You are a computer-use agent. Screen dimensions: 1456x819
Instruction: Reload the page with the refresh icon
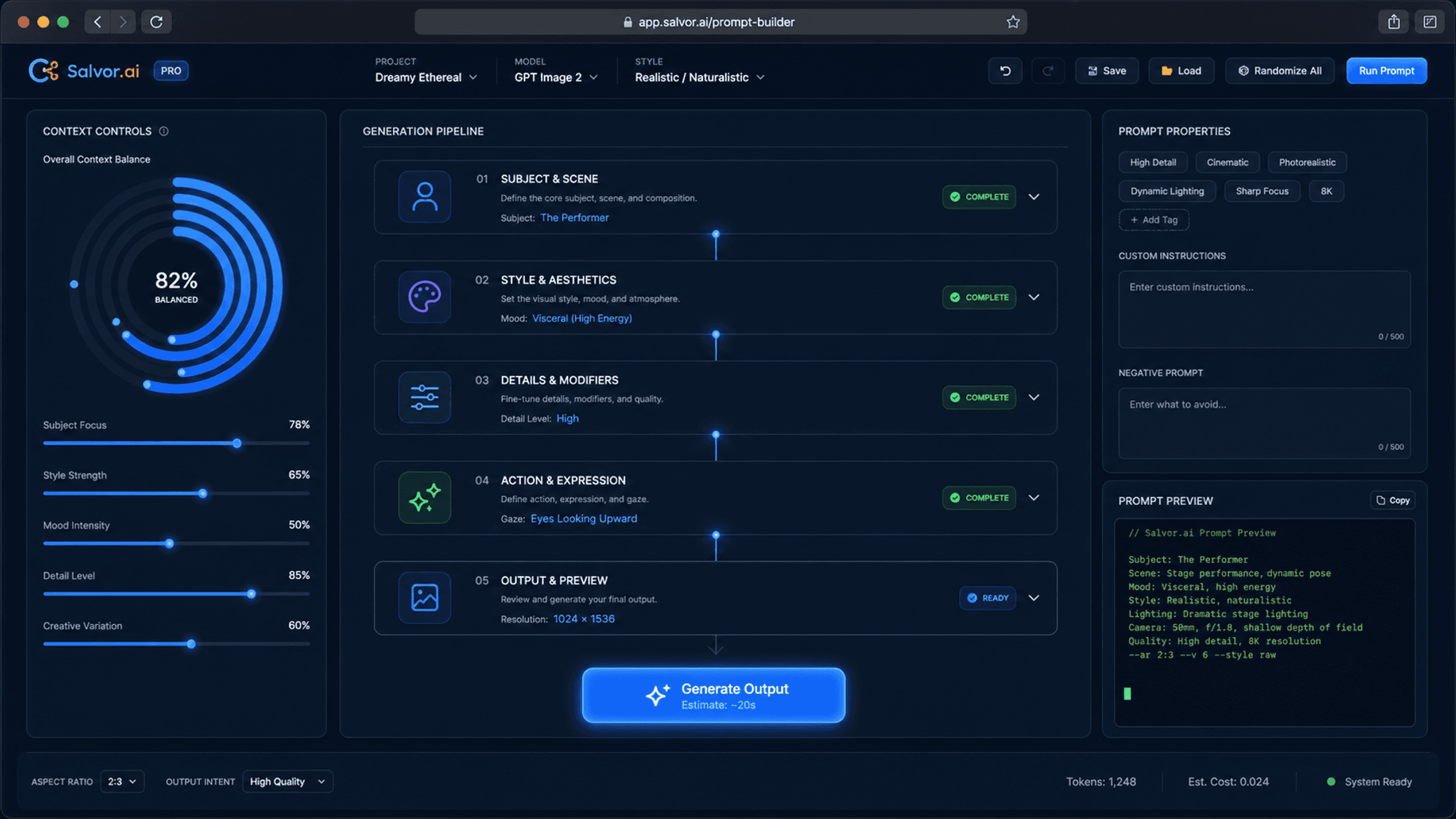156,21
